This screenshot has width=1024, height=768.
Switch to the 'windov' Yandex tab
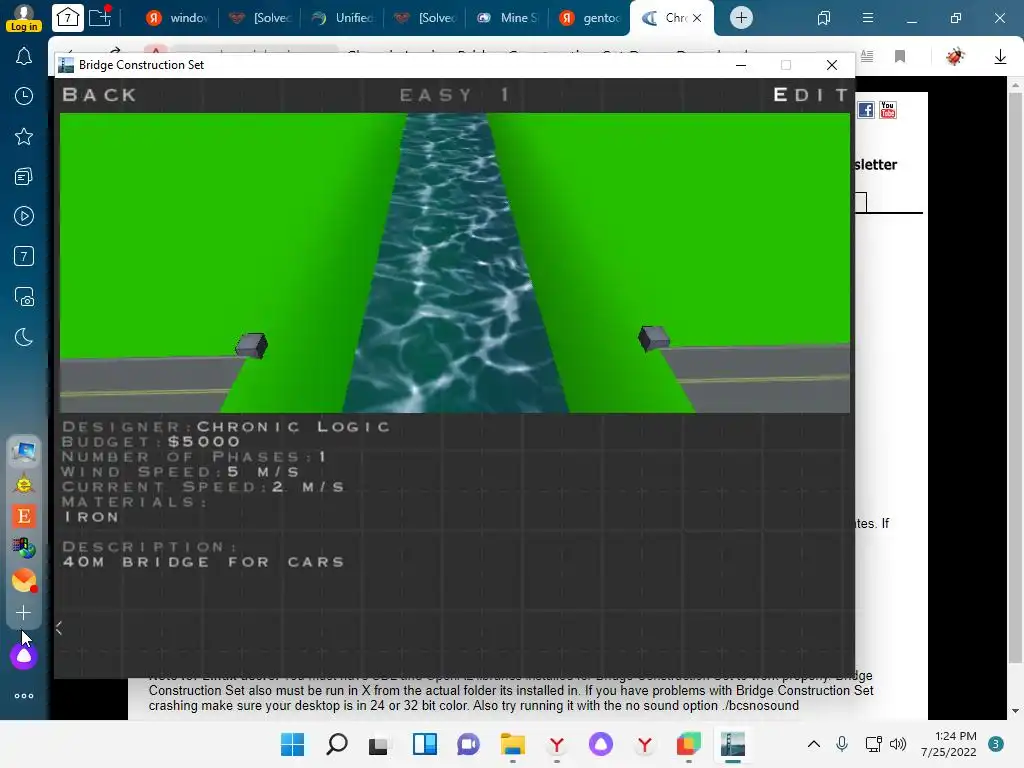tap(176, 18)
